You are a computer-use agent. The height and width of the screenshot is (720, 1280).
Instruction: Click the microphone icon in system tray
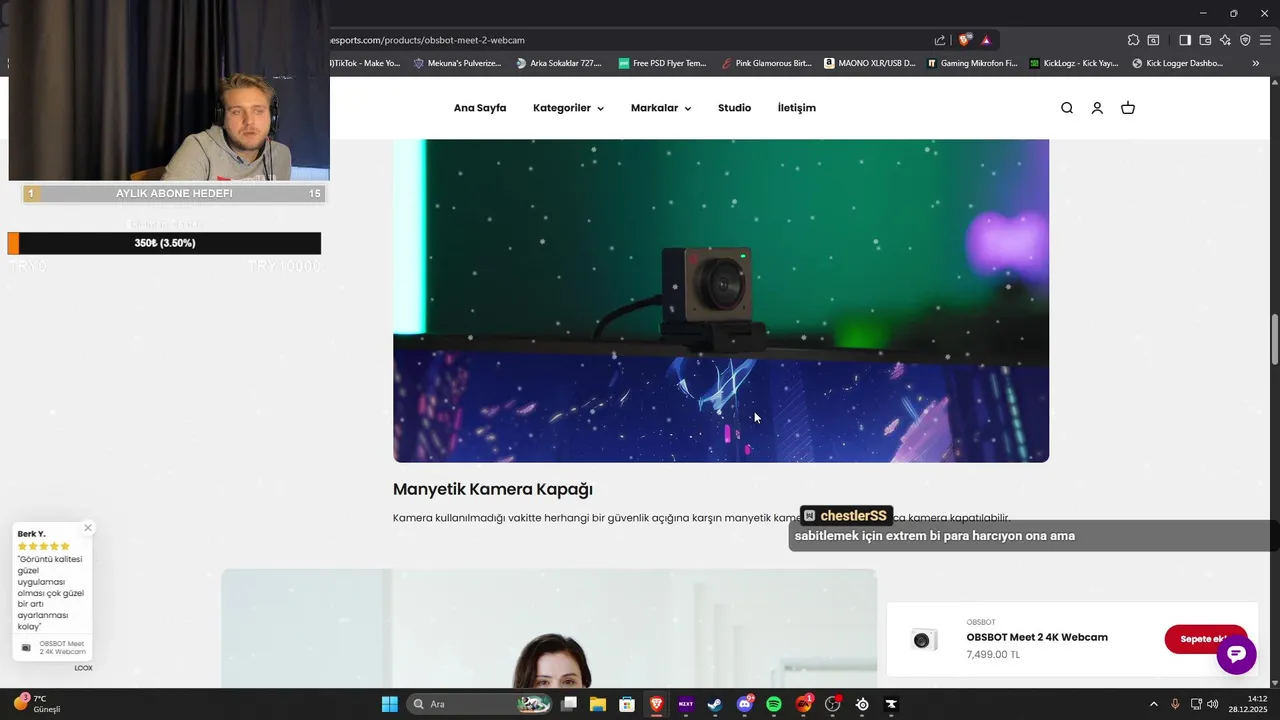[x=1175, y=704]
